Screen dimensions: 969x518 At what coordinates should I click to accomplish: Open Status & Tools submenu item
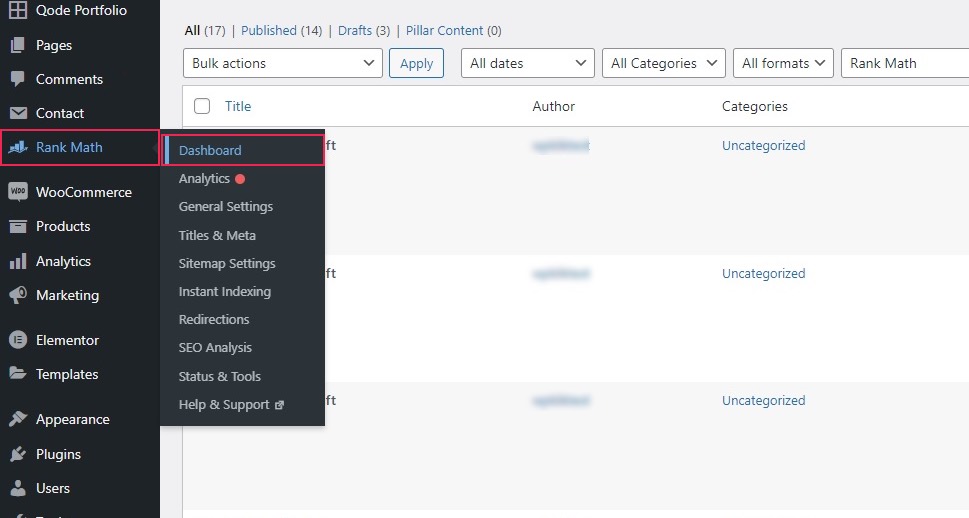click(219, 376)
